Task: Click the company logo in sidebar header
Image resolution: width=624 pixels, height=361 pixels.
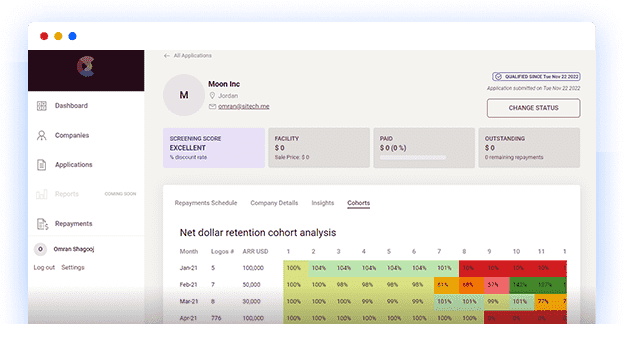Action: [x=86, y=66]
